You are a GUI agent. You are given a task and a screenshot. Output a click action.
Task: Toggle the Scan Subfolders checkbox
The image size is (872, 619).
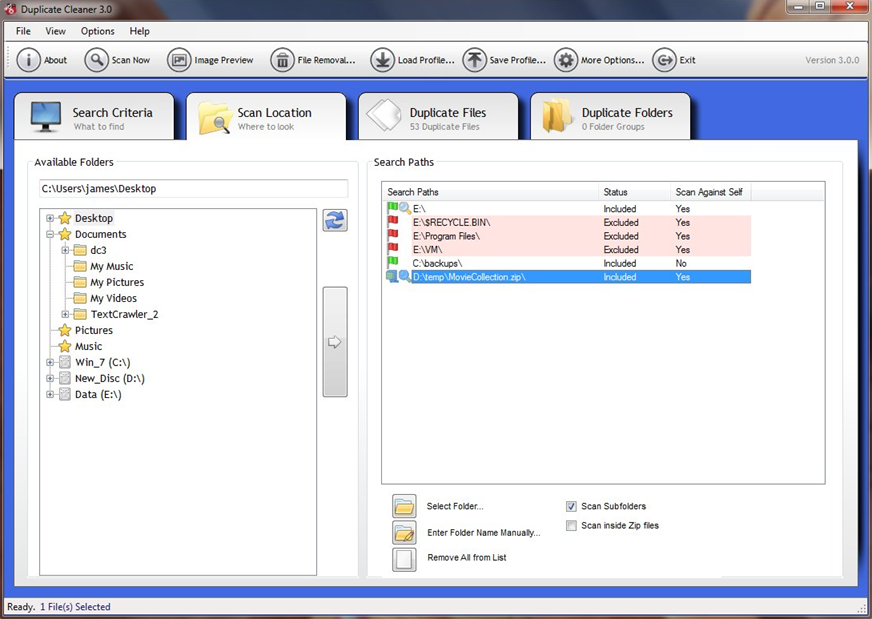point(571,506)
